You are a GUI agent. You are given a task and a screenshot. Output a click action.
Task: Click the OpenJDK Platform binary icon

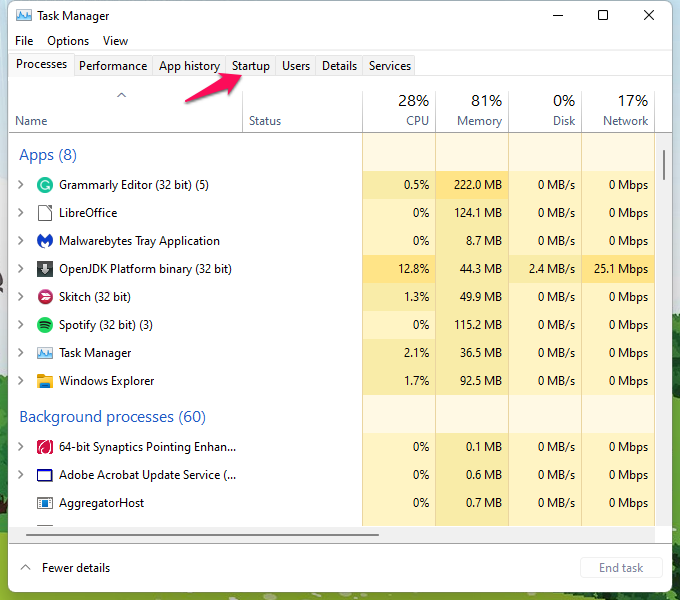[45, 269]
